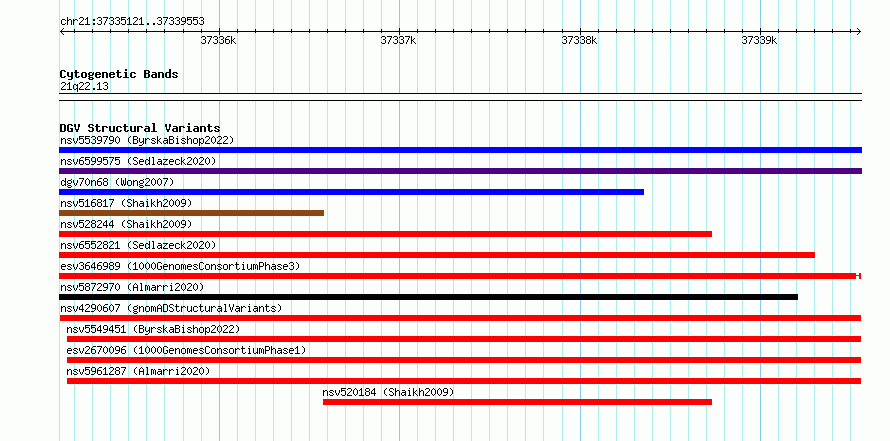
Task: Select the red nsv4290607 variant bar
Action: [460, 318]
